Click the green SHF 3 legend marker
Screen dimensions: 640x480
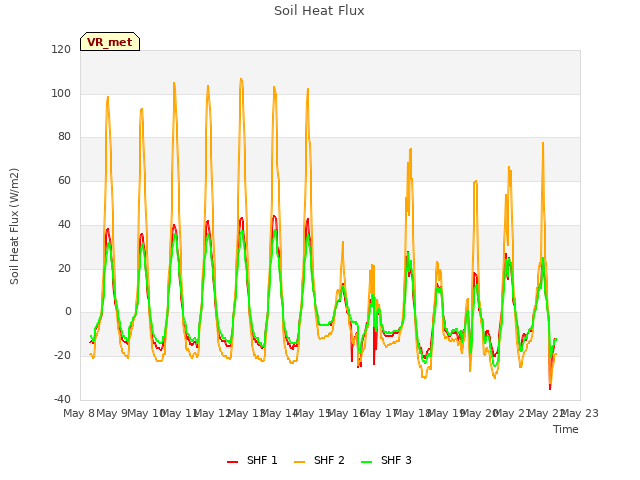pos(367,461)
